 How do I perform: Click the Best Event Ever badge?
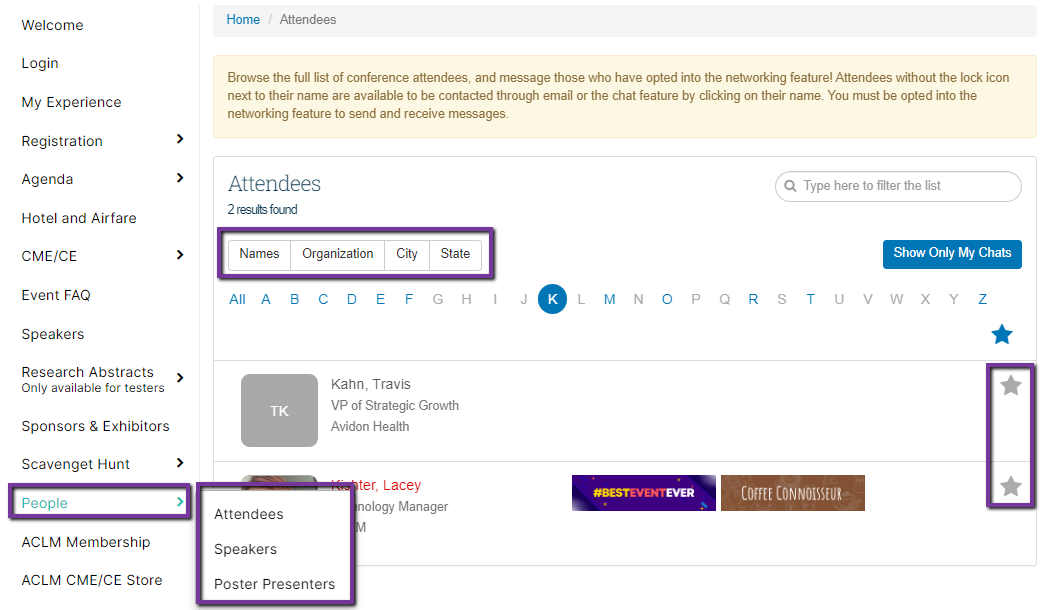pos(643,493)
